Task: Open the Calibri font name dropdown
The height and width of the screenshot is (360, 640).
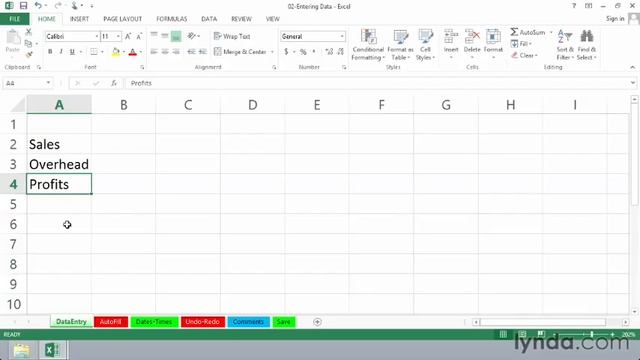Action: [97, 36]
